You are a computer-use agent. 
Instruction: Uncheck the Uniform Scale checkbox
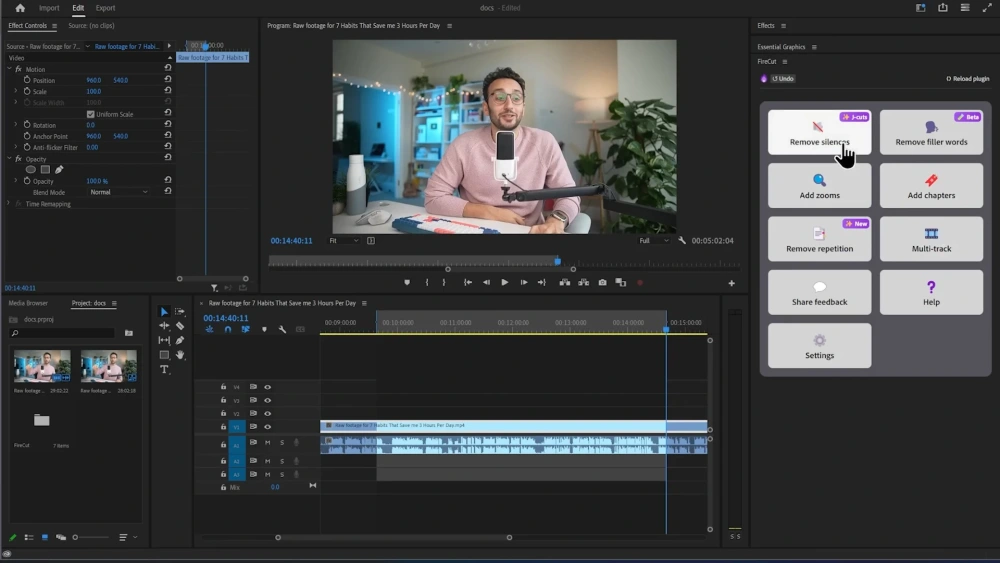pyautogui.click(x=90, y=114)
